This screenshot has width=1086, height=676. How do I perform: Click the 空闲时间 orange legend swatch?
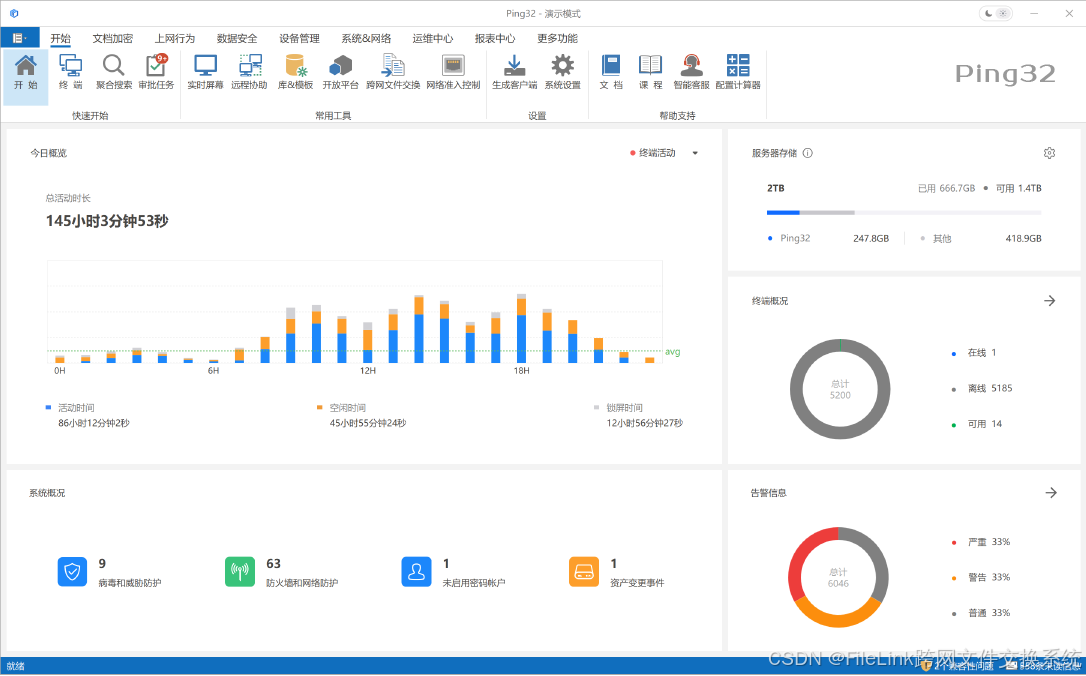tap(319, 407)
